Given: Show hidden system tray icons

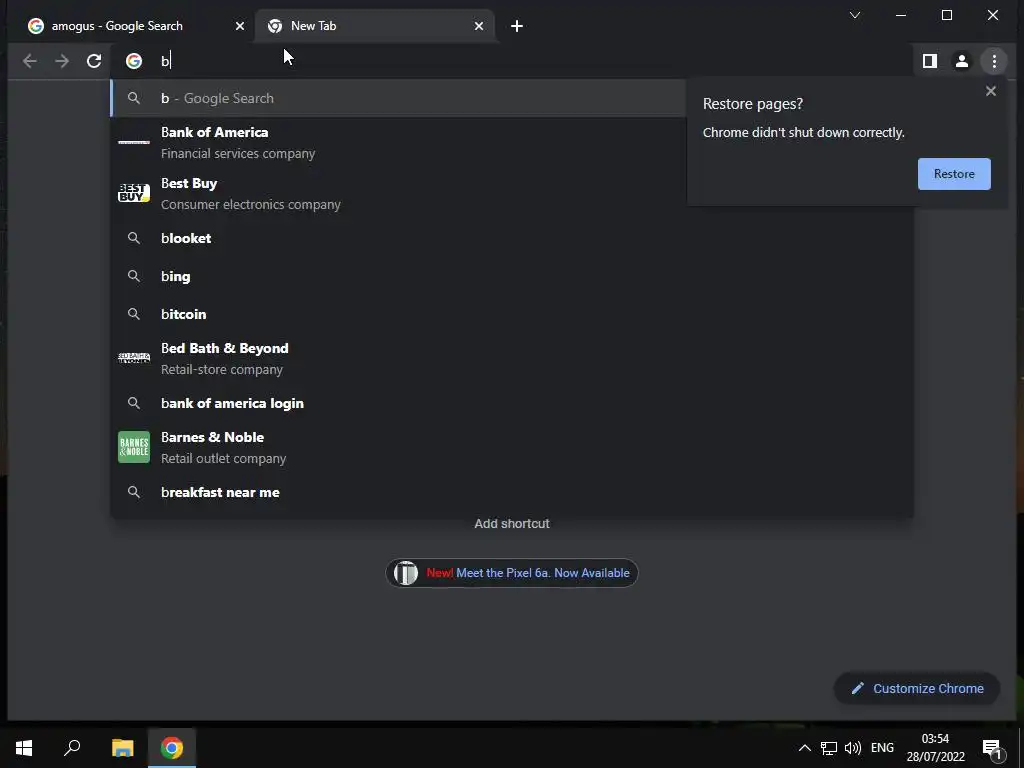Looking at the screenshot, I should [805, 748].
